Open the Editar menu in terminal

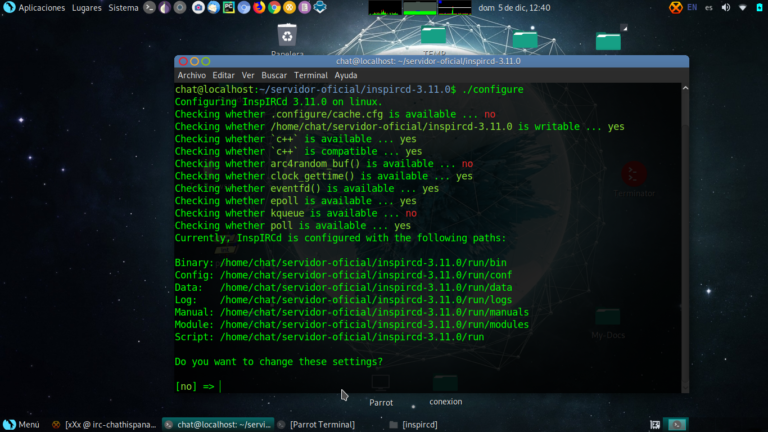coord(223,75)
